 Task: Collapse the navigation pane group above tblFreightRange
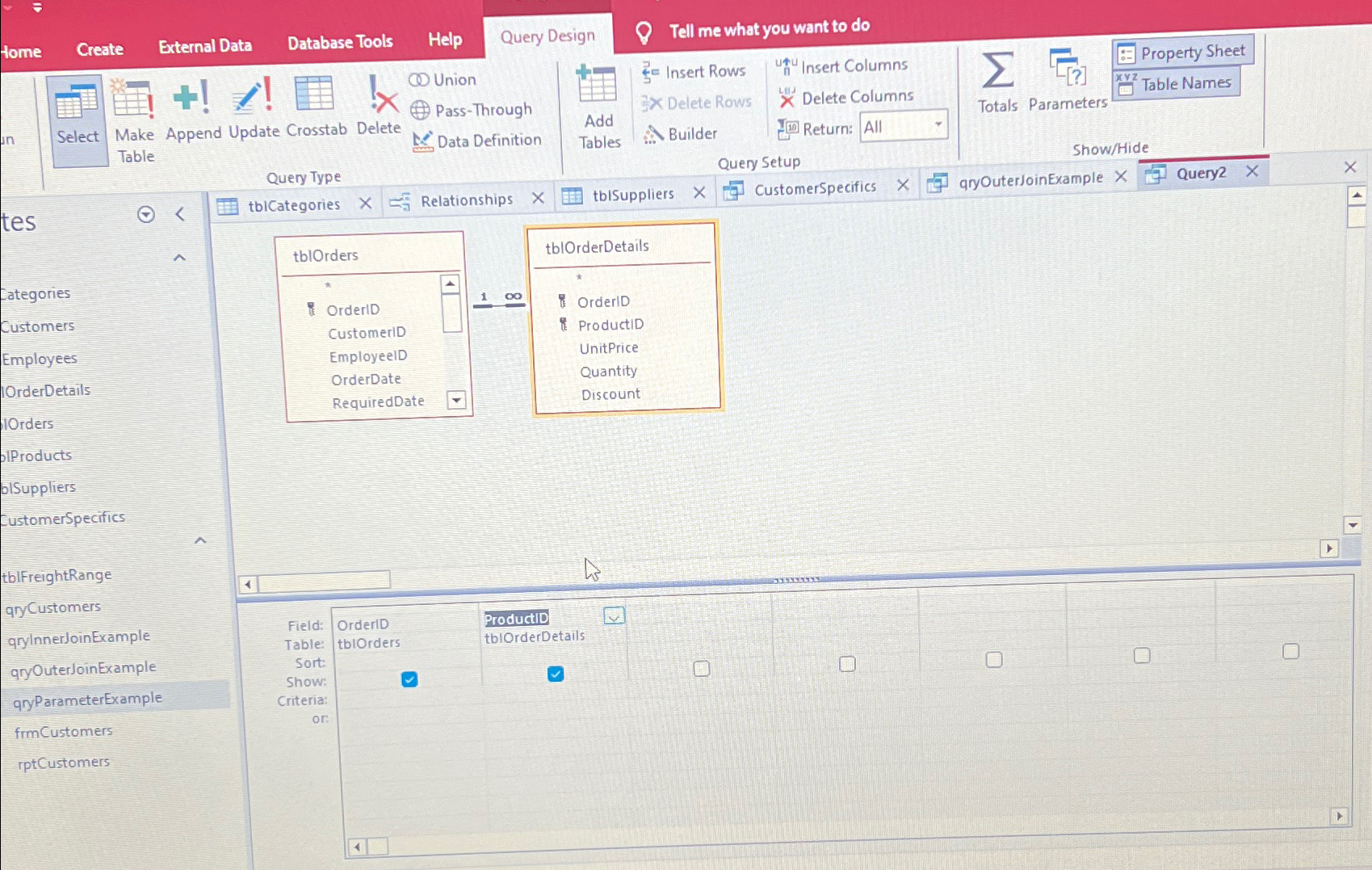coord(199,540)
